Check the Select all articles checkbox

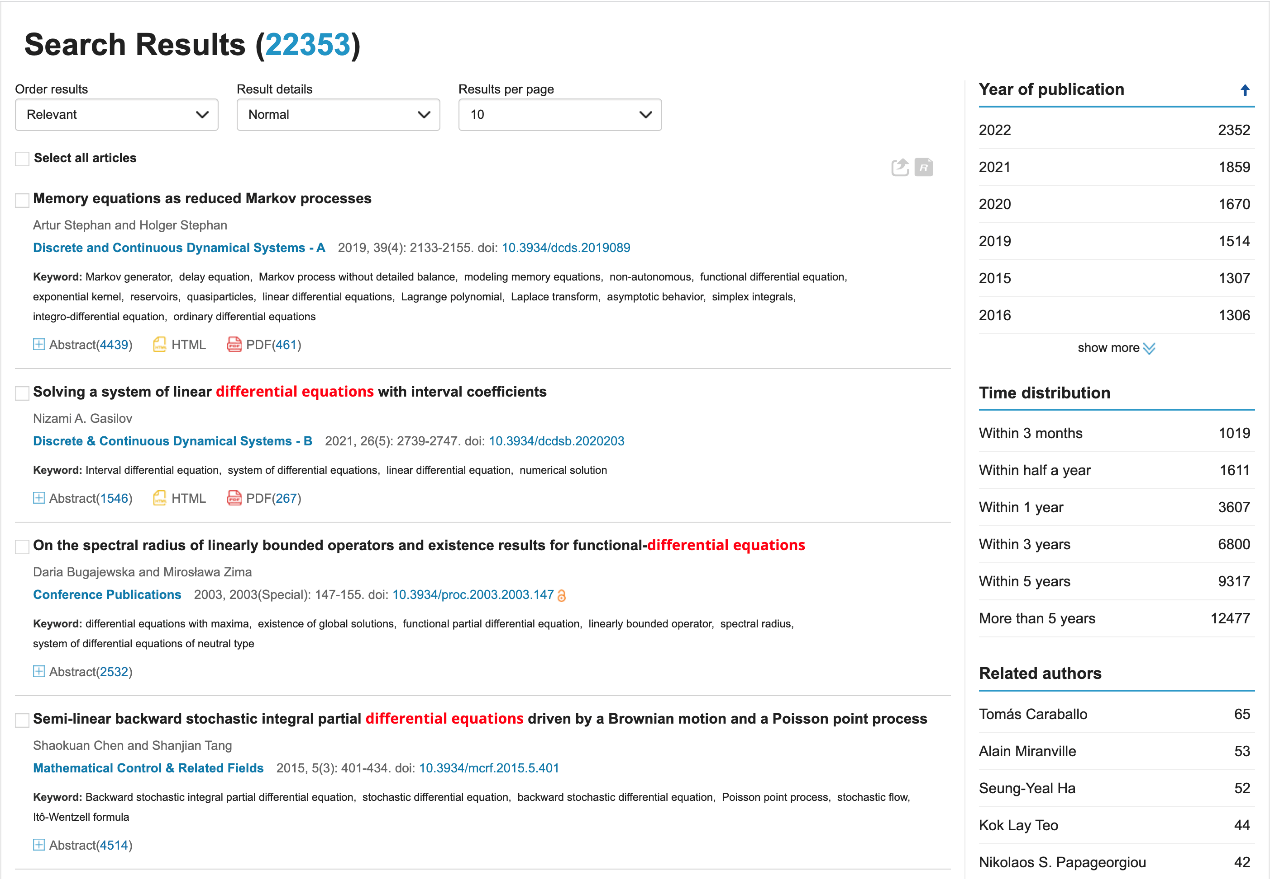pyautogui.click(x=22, y=159)
